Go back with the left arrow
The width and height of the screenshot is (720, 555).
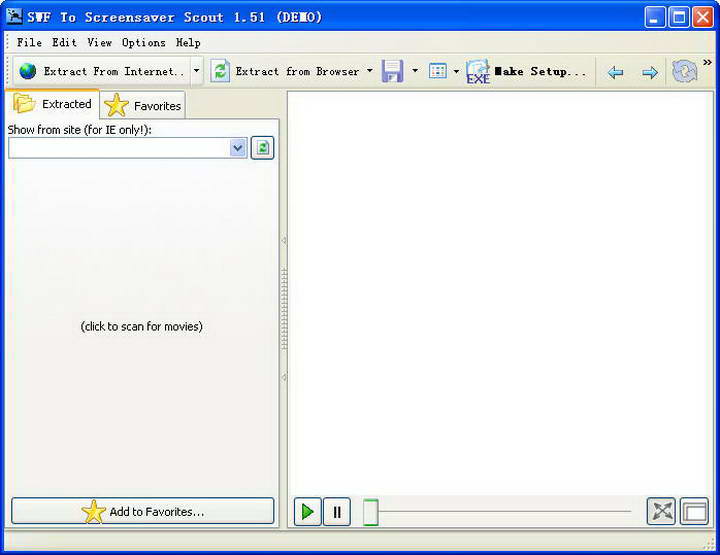coord(615,72)
